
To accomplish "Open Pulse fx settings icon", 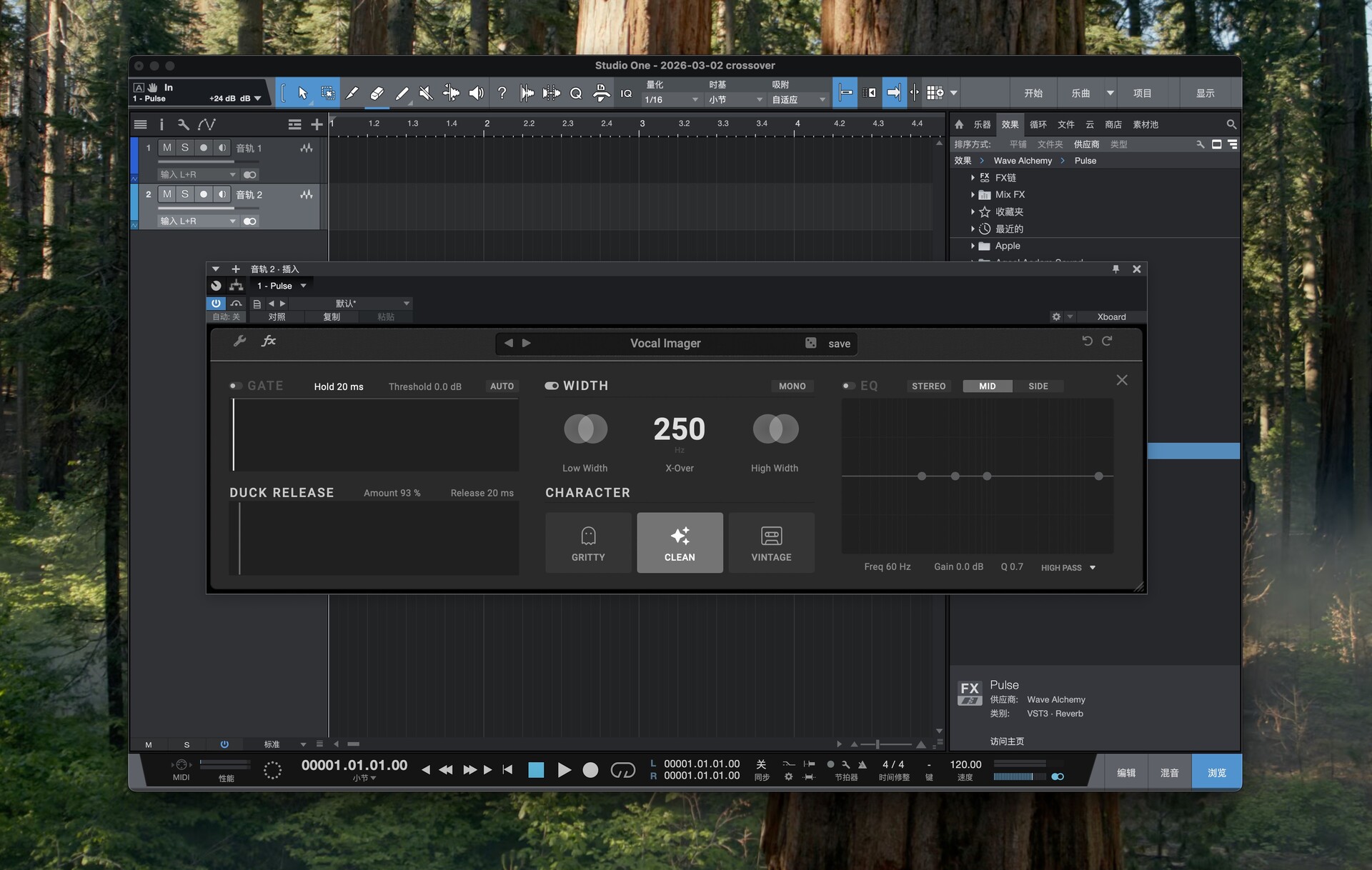I will click(x=269, y=341).
